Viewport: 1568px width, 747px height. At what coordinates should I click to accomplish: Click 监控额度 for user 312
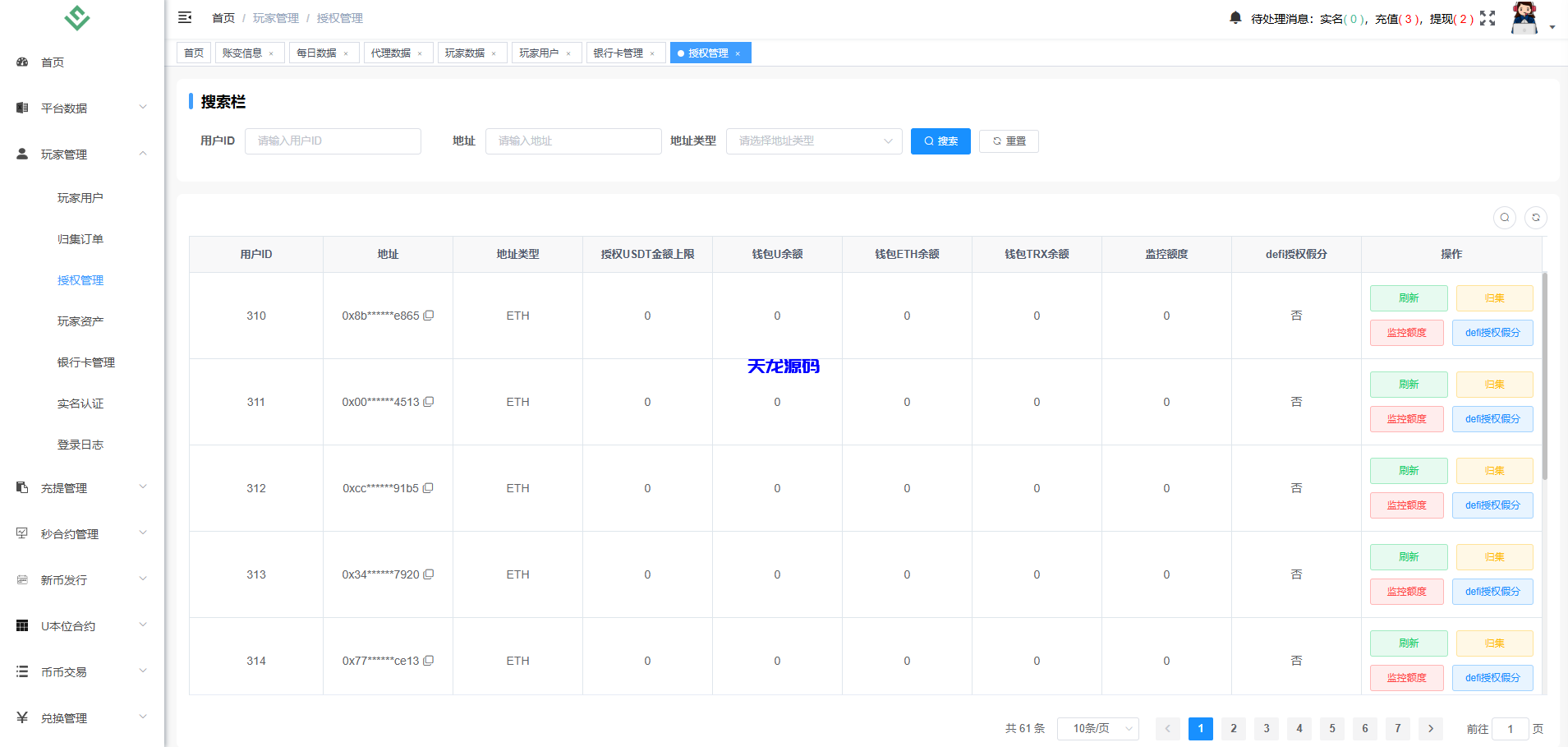coord(1406,505)
